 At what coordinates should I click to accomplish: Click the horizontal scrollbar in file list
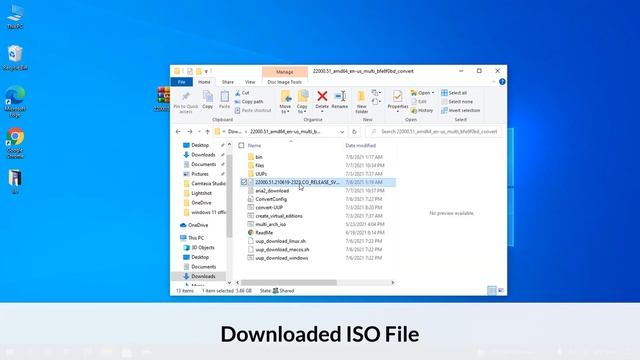(289, 282)
